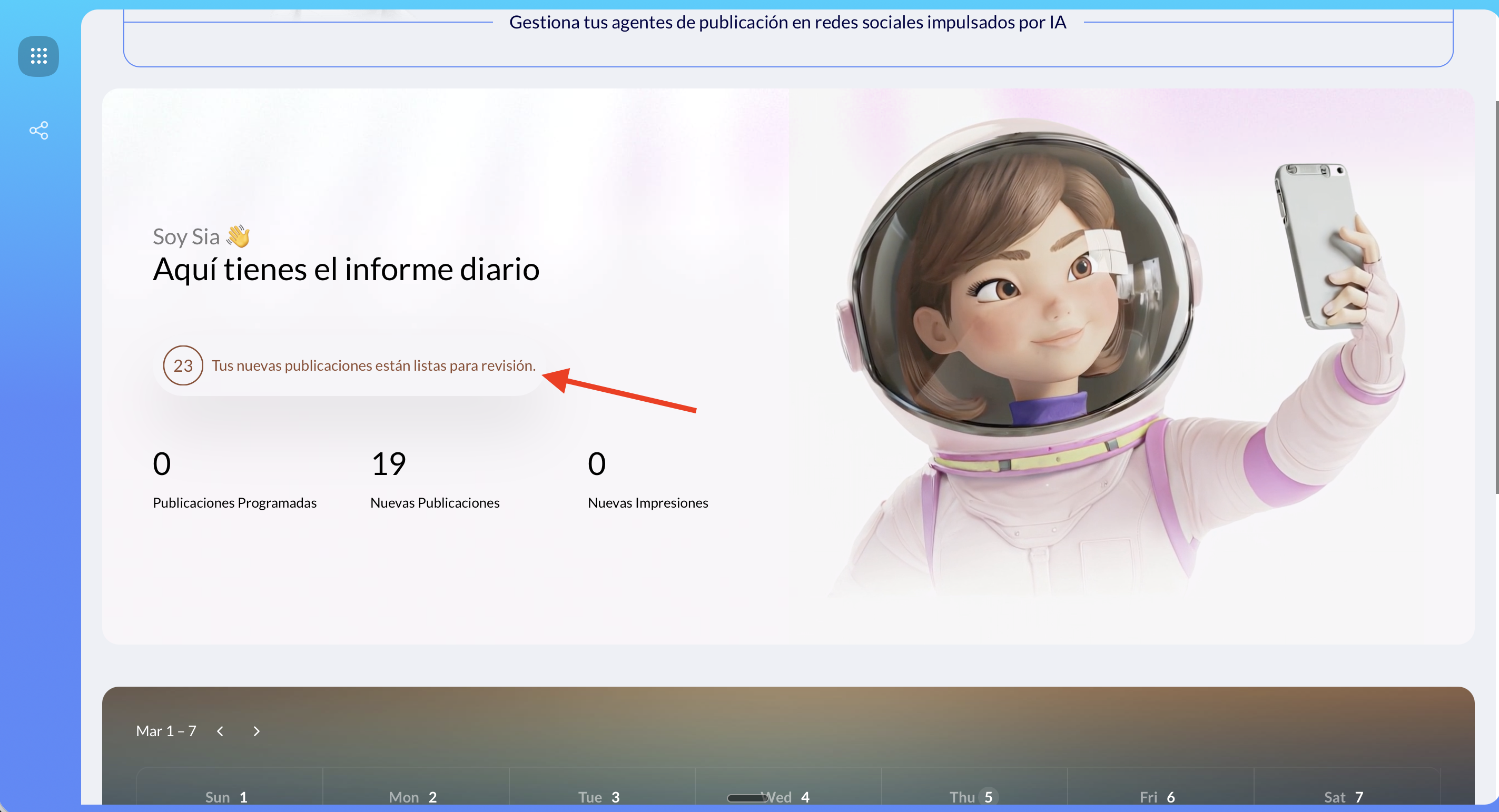Click the circled 23 notification badge
Viewport: 1499px width, 812px height.
click(x=183, y=365)
